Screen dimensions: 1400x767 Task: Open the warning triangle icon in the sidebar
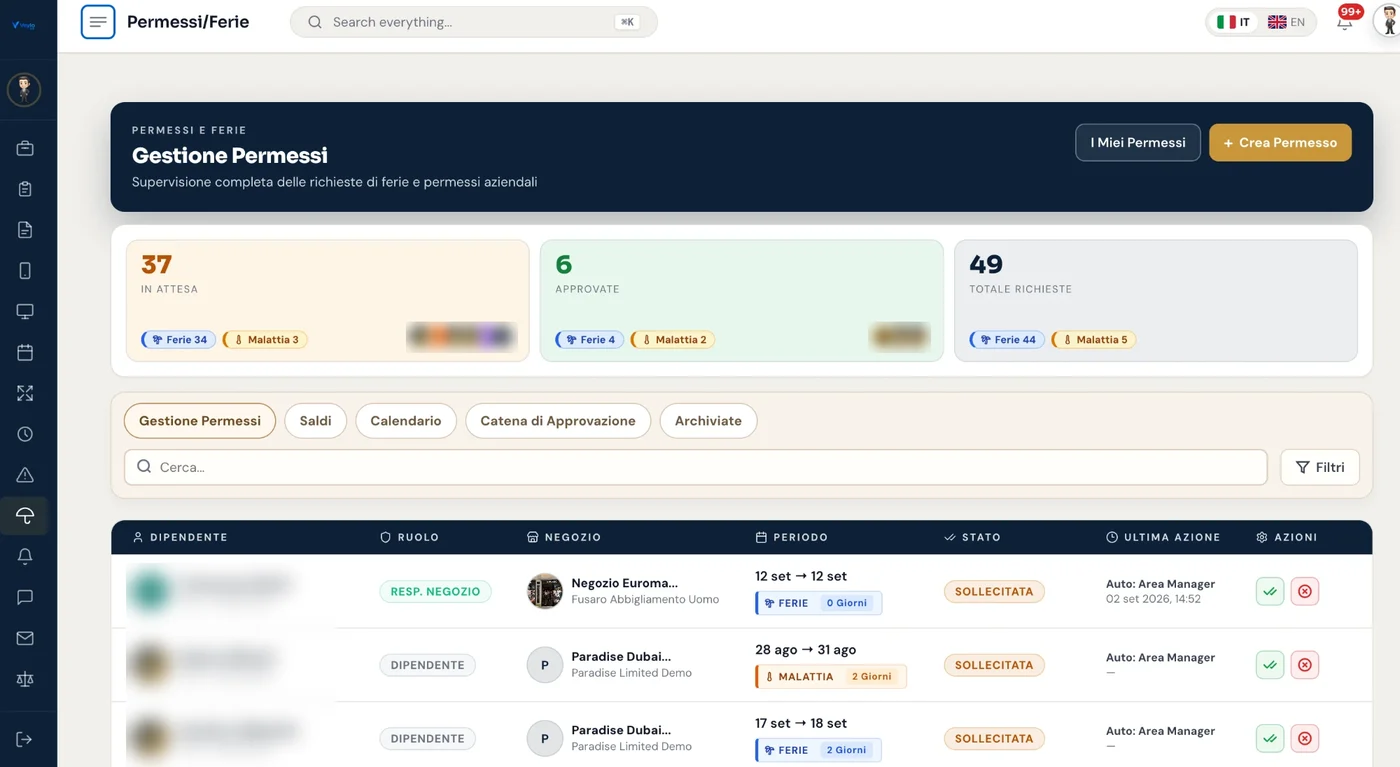pyautogui.click(x=25, y=475)
